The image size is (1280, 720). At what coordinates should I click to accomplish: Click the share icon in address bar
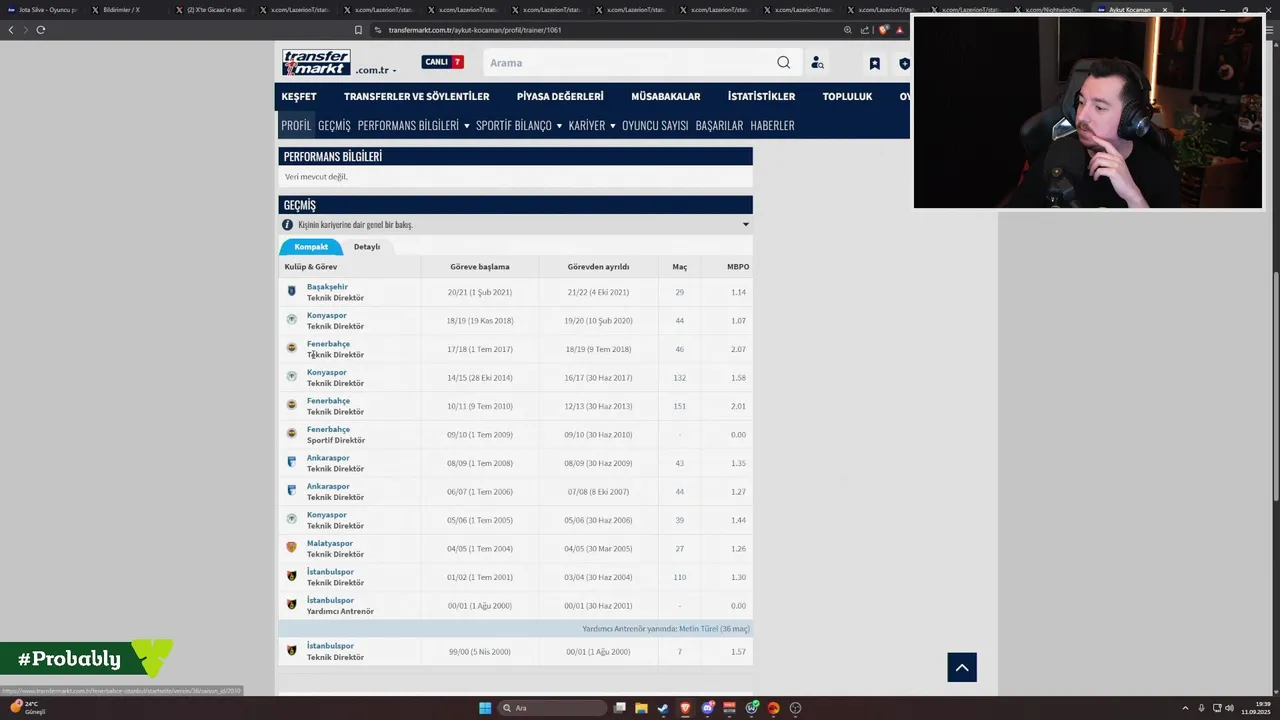click(x=865, y=30)
